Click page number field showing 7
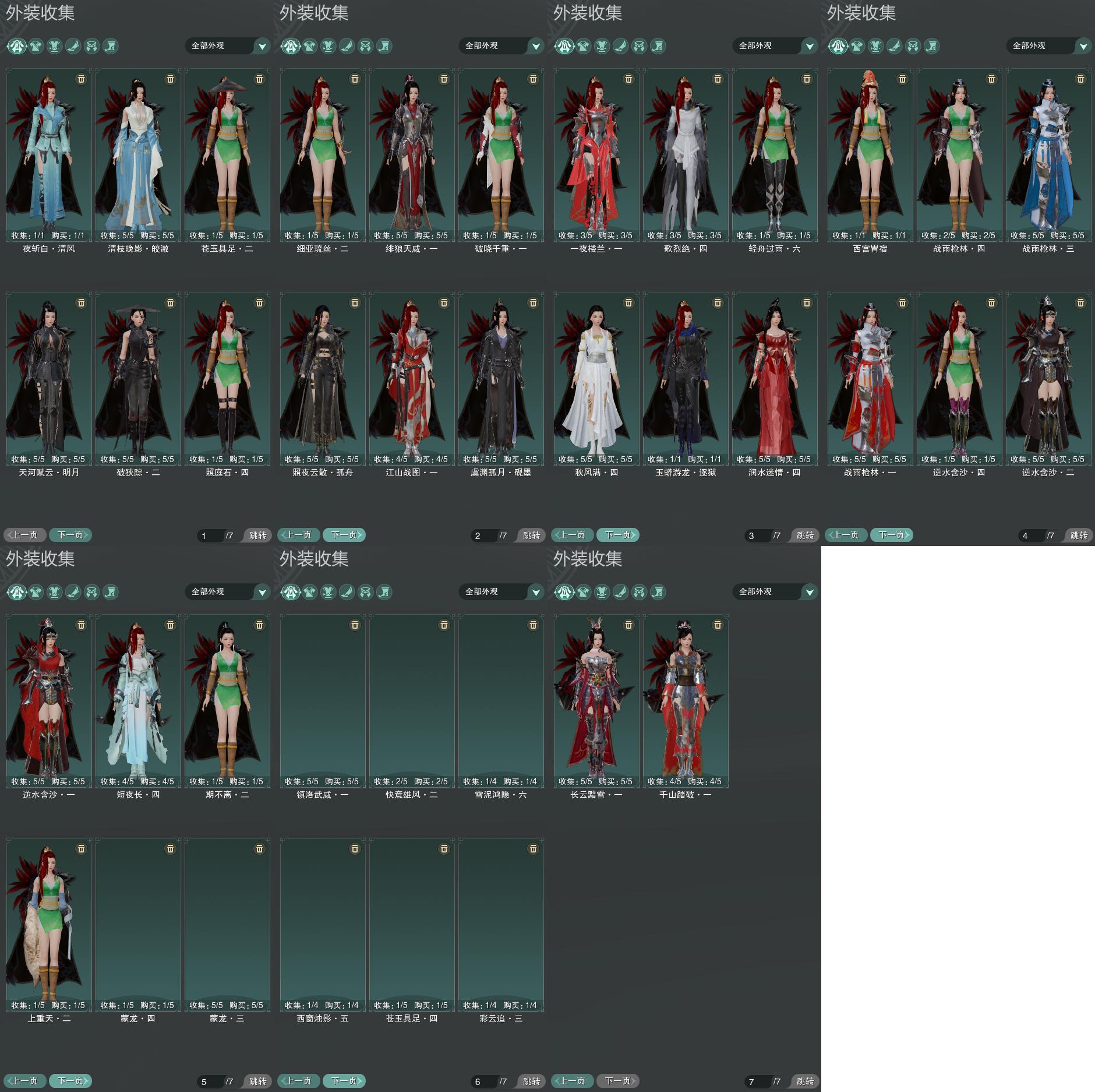The height and width of the screenshot is (1092, 1095). pos(758,1082)
